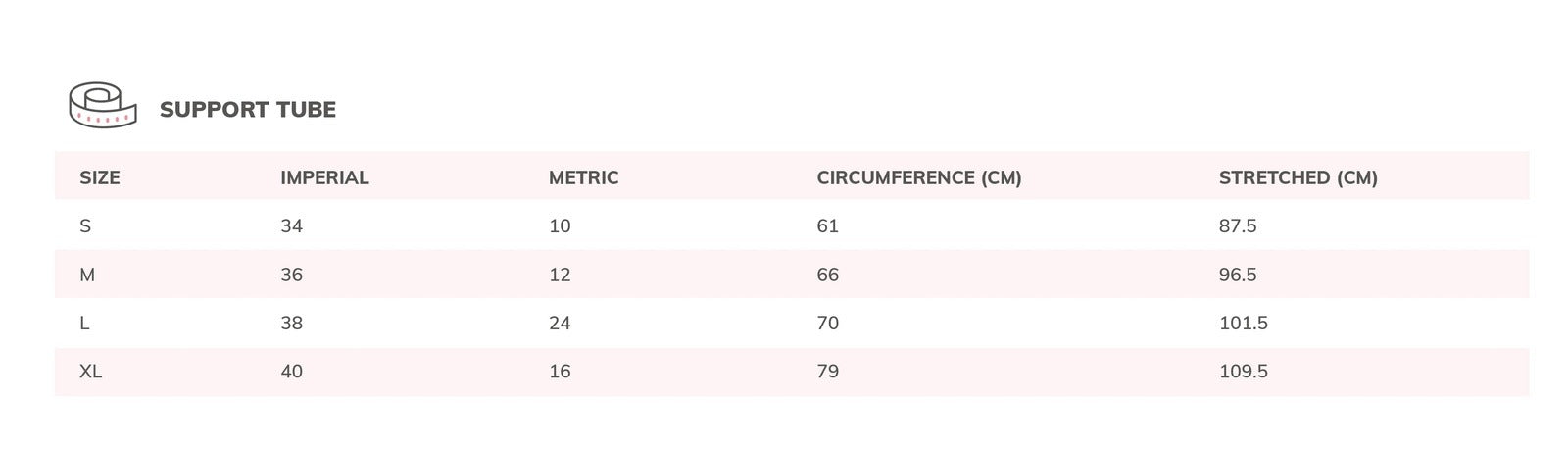1568x451 pixels.
Task: Click the IMPERIAL column header
Action: (324, 177)
